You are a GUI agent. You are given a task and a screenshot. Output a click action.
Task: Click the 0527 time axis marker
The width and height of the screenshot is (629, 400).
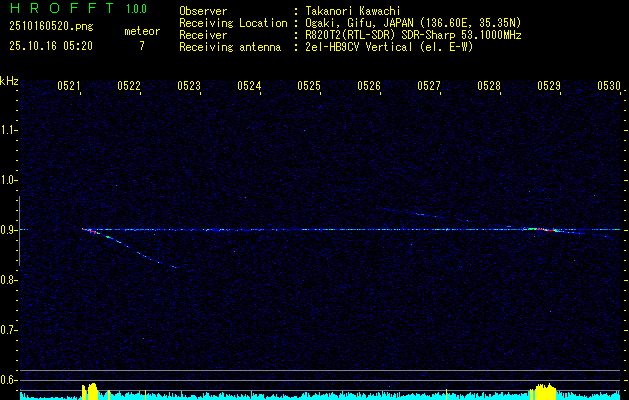pyautogui.click(x=429, y=85)
